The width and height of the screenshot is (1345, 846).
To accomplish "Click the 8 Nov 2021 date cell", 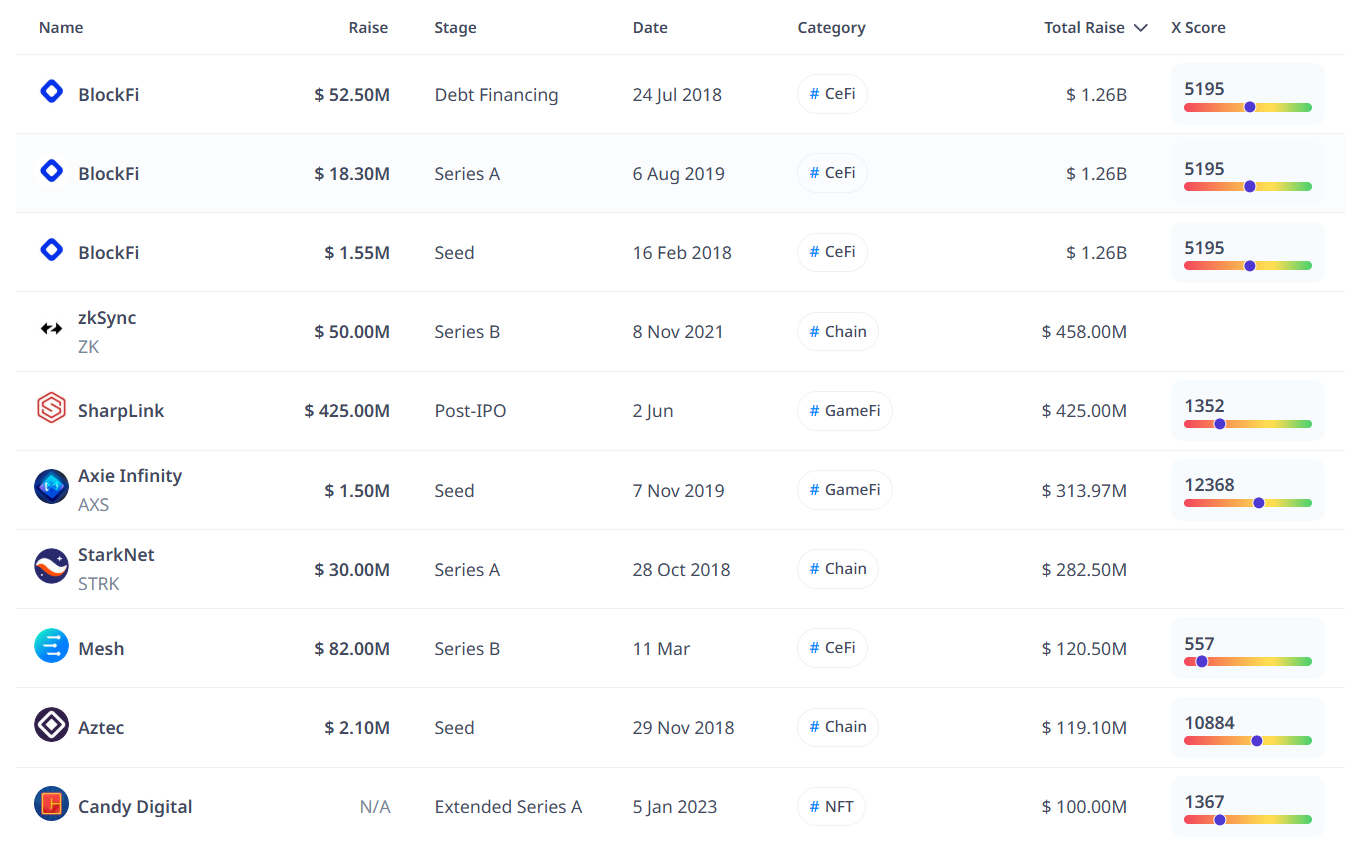I will [678, 332].
